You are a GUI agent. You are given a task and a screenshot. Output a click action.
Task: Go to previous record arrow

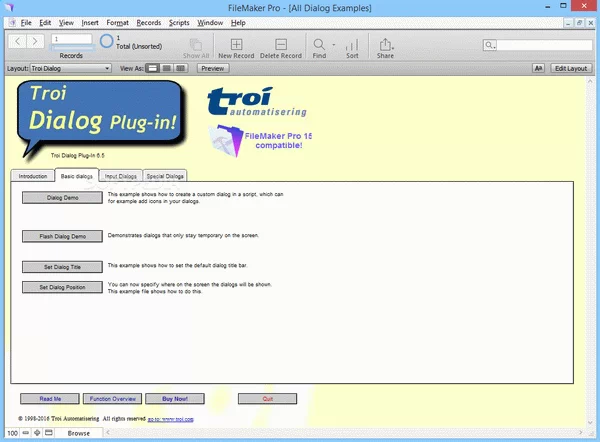tap(17, 41)
